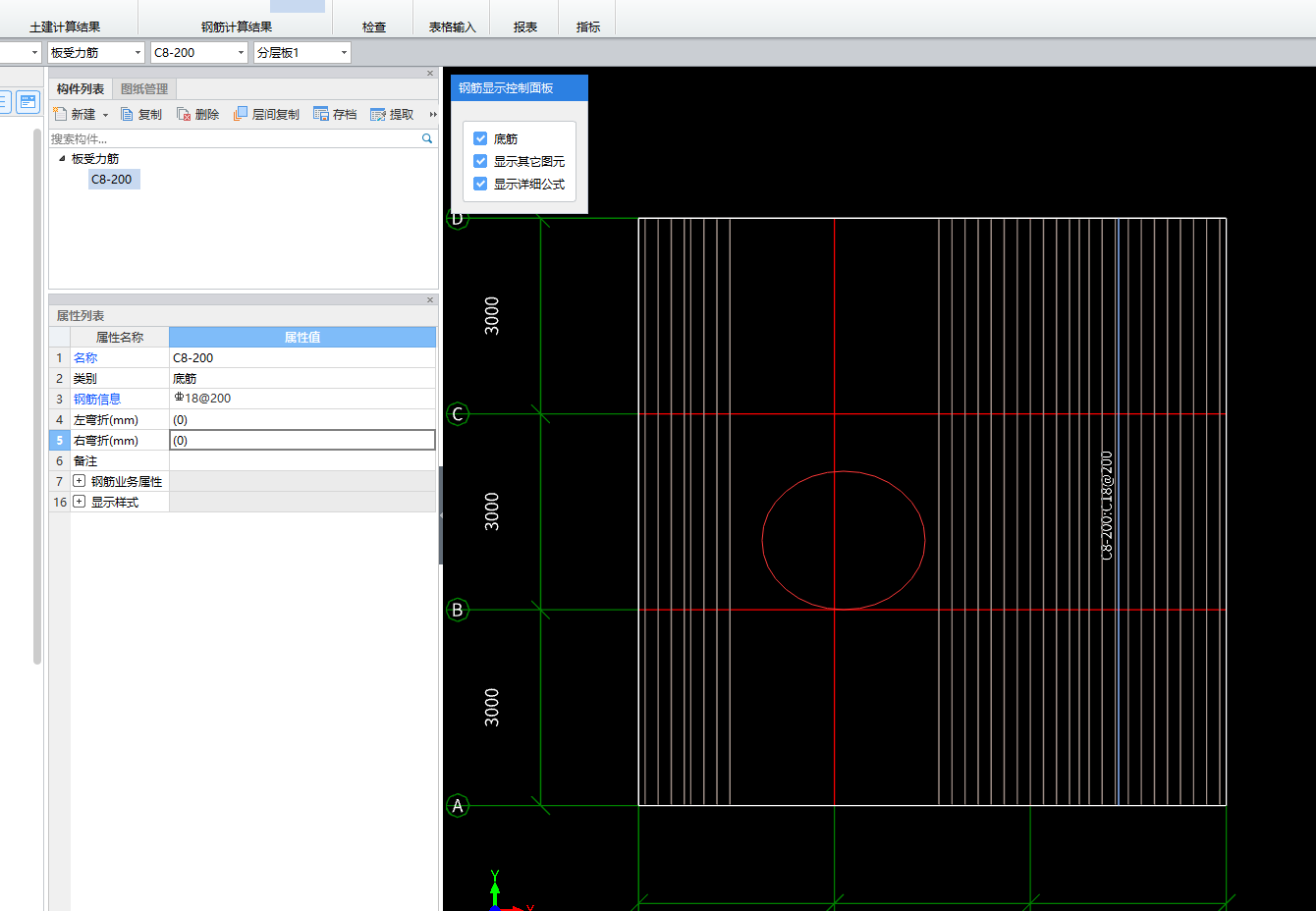
Task: Collapse the 板受力筋 tree node
Action: coord(62,158)
